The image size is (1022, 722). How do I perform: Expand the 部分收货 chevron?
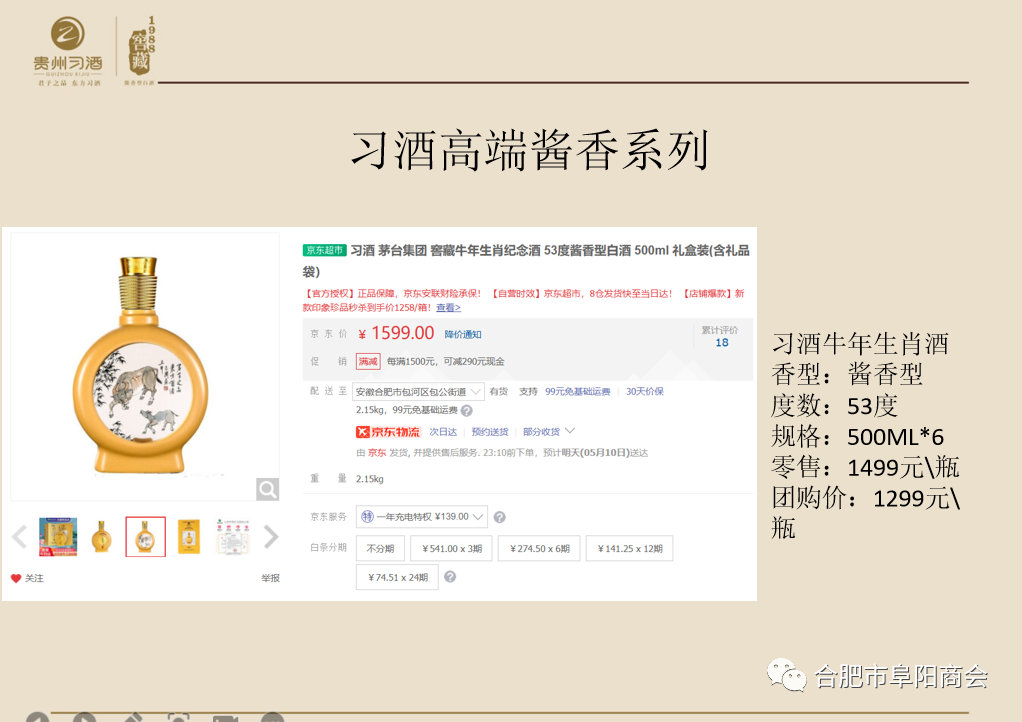point(570,431)
